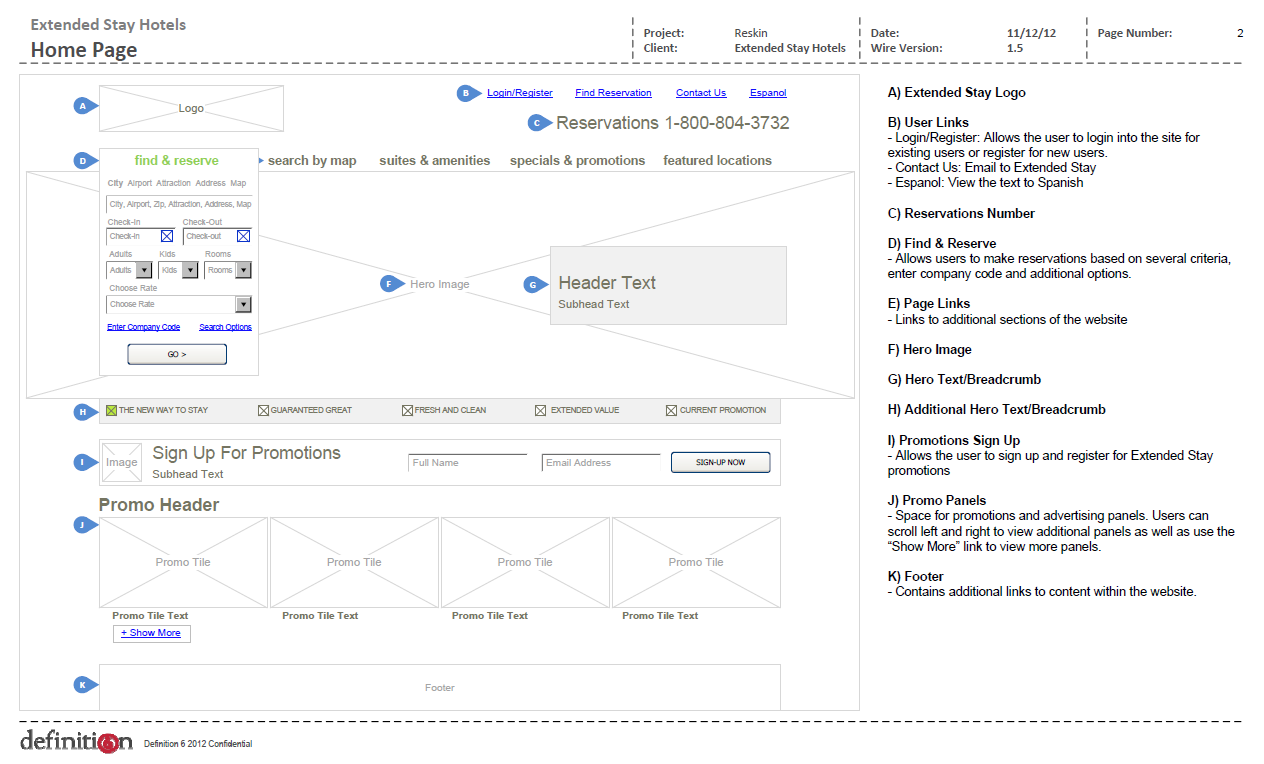Toggle the EXTENDED VALUE checkbox
This screenshot has width=1264, height=764.
(541, 410)
